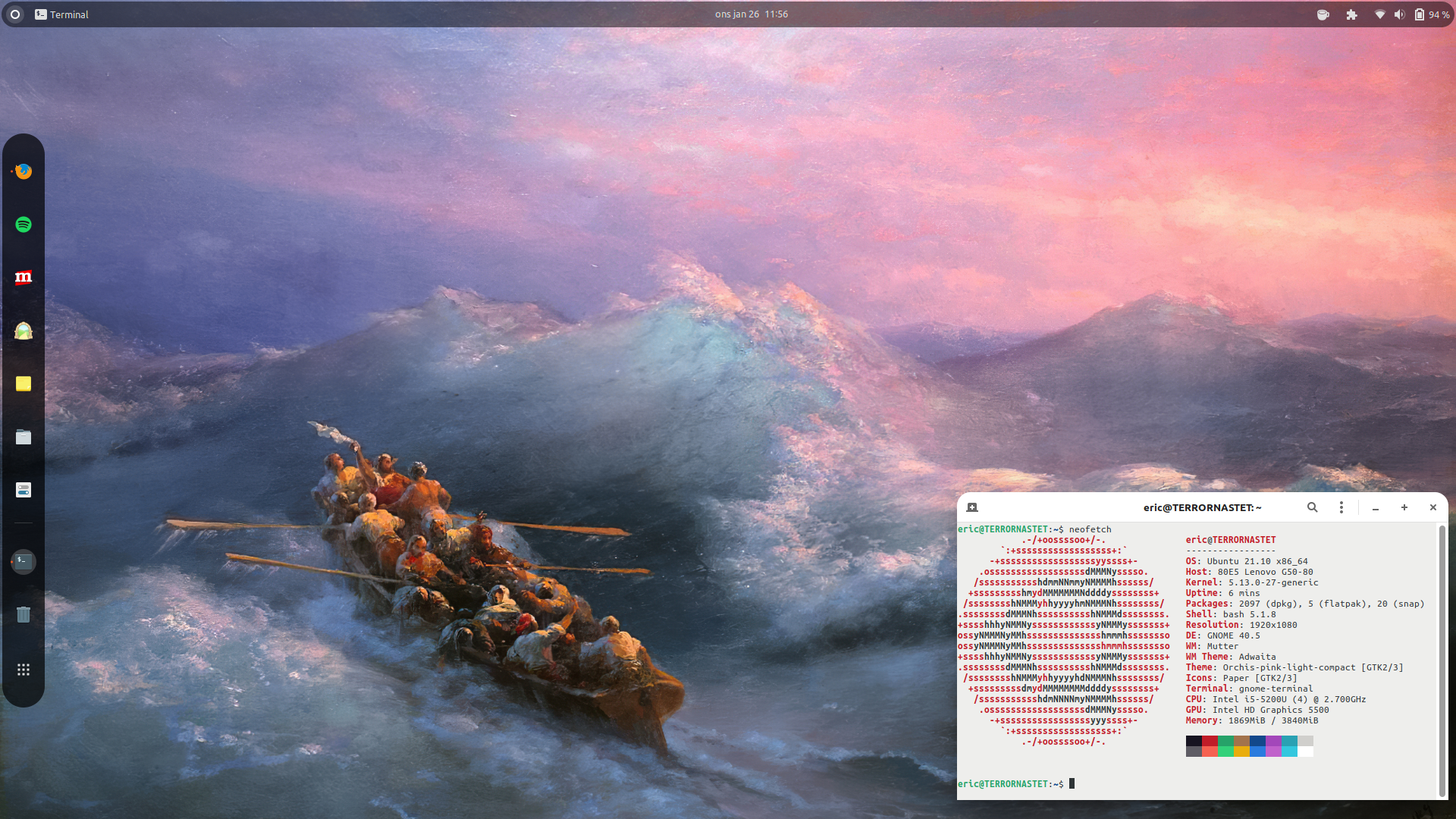Open the extensions puzzle-piece indicator menu
The width and height of the screenshot is (1456, 819).
coord(1351,14)
